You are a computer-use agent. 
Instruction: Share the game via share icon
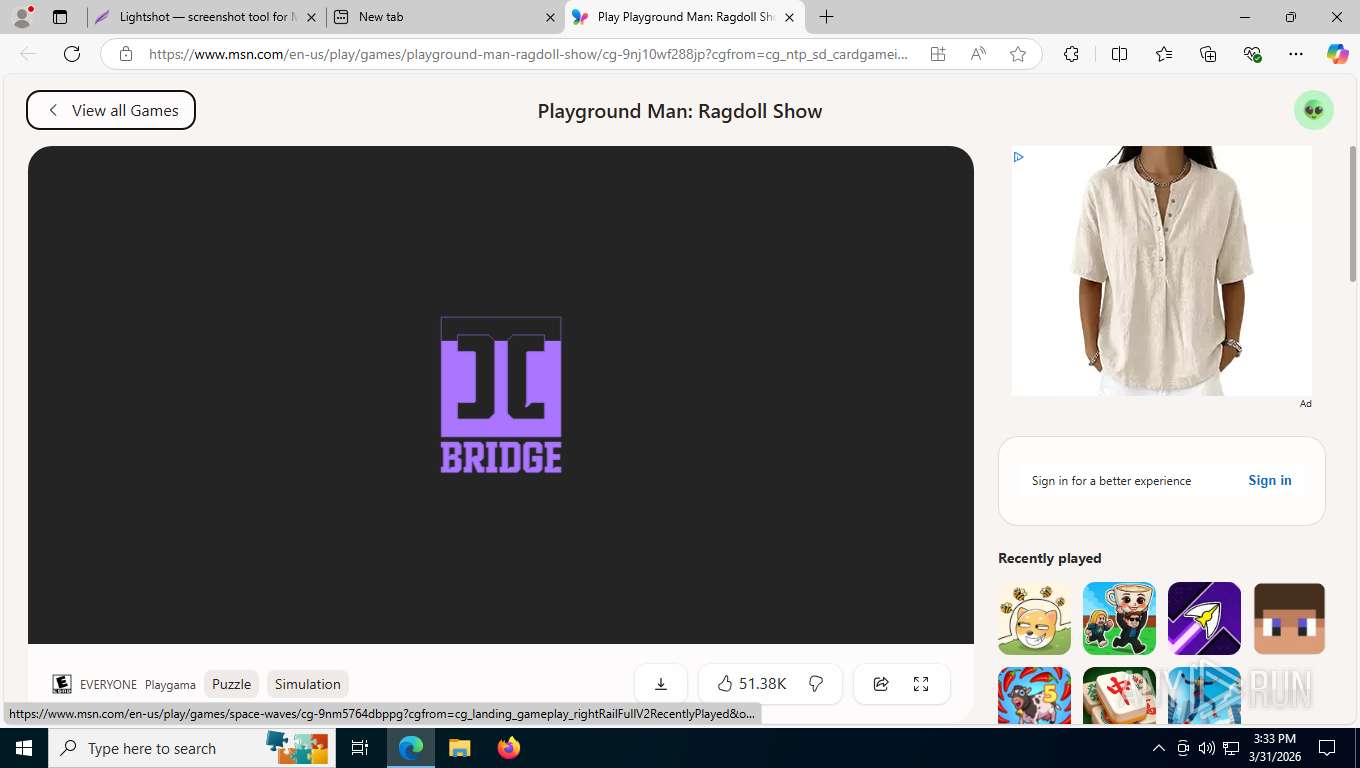click(881, 684)
